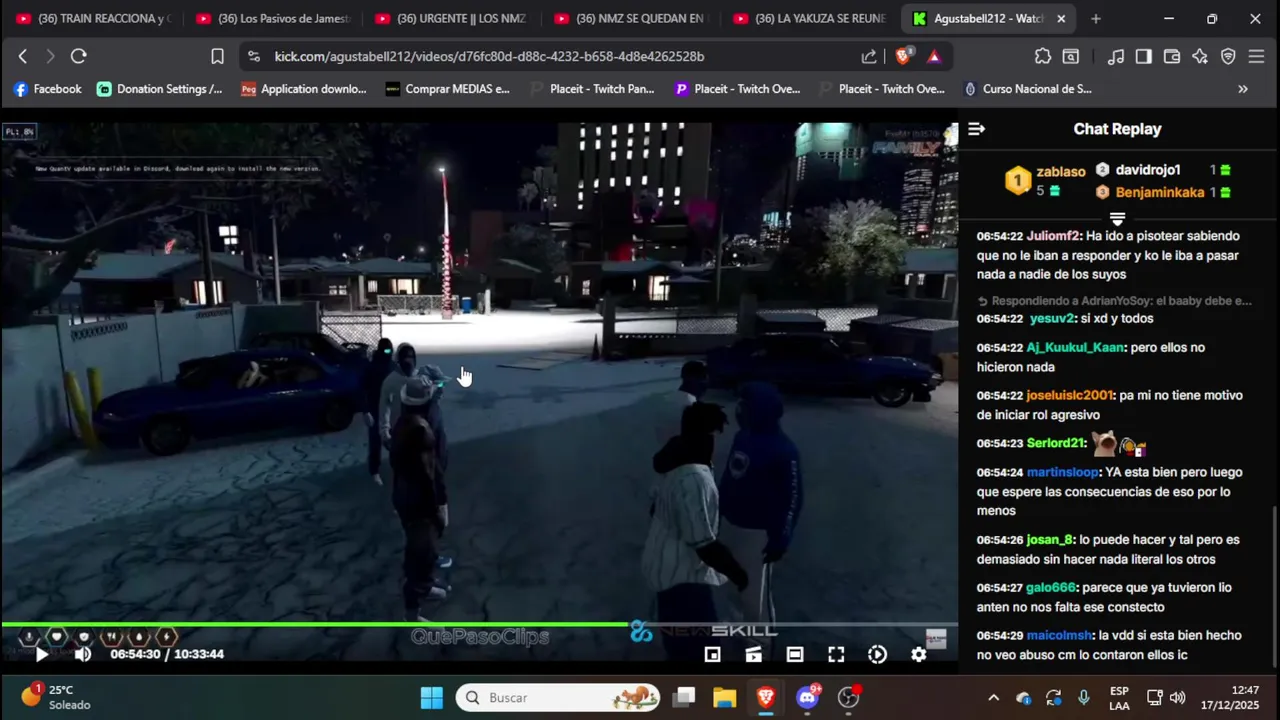Open a new browser tab
1280x720 pixels.
pos(1096,19)
